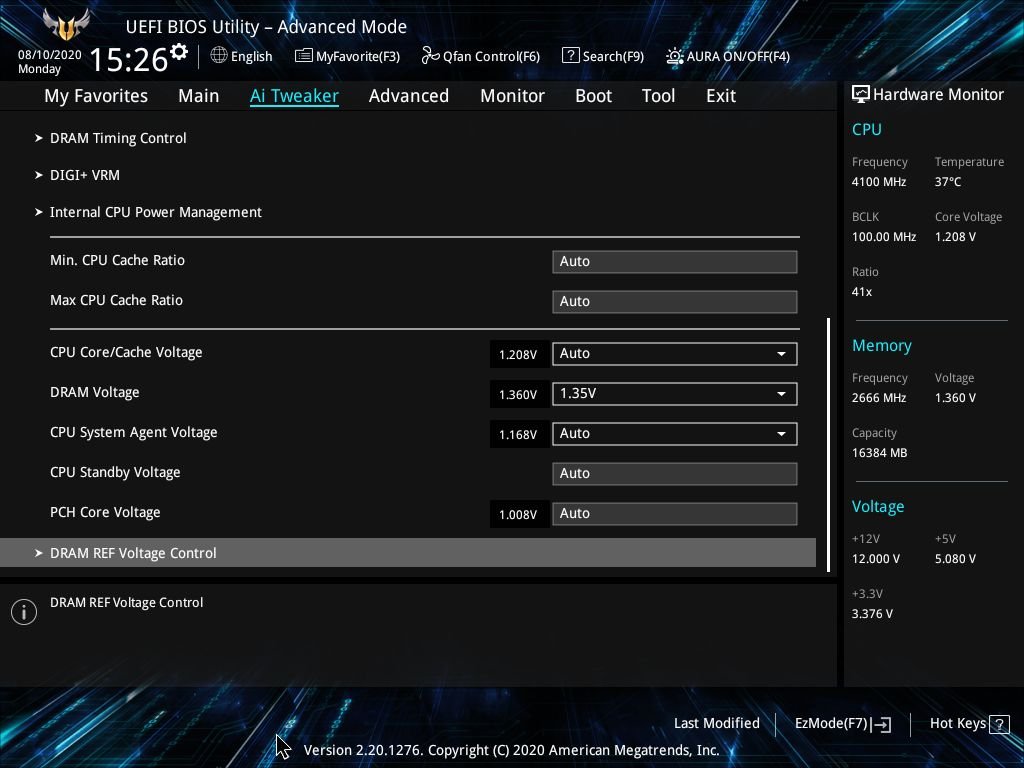This screenshot has width=1024, height=768.
Task: Click the globe language icon
Action: (x=219, y=56)
